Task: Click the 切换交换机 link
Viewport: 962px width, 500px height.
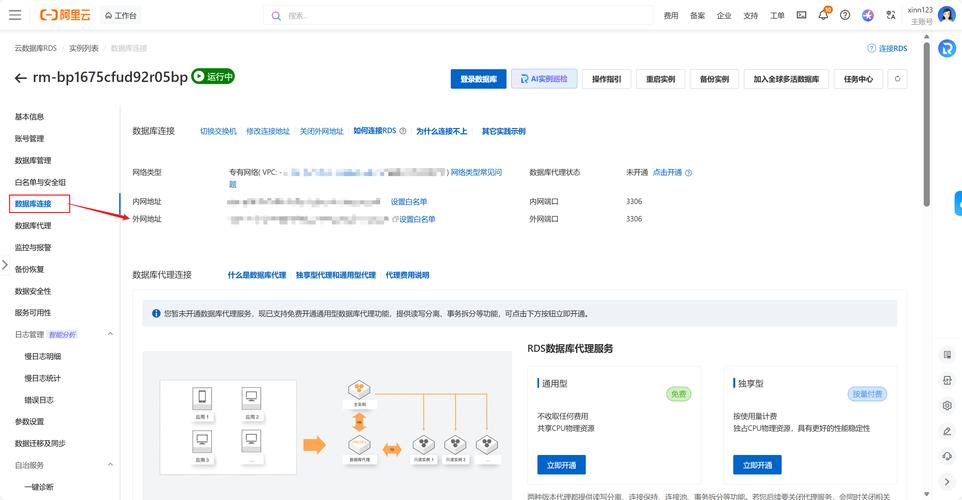Action: 218,131
